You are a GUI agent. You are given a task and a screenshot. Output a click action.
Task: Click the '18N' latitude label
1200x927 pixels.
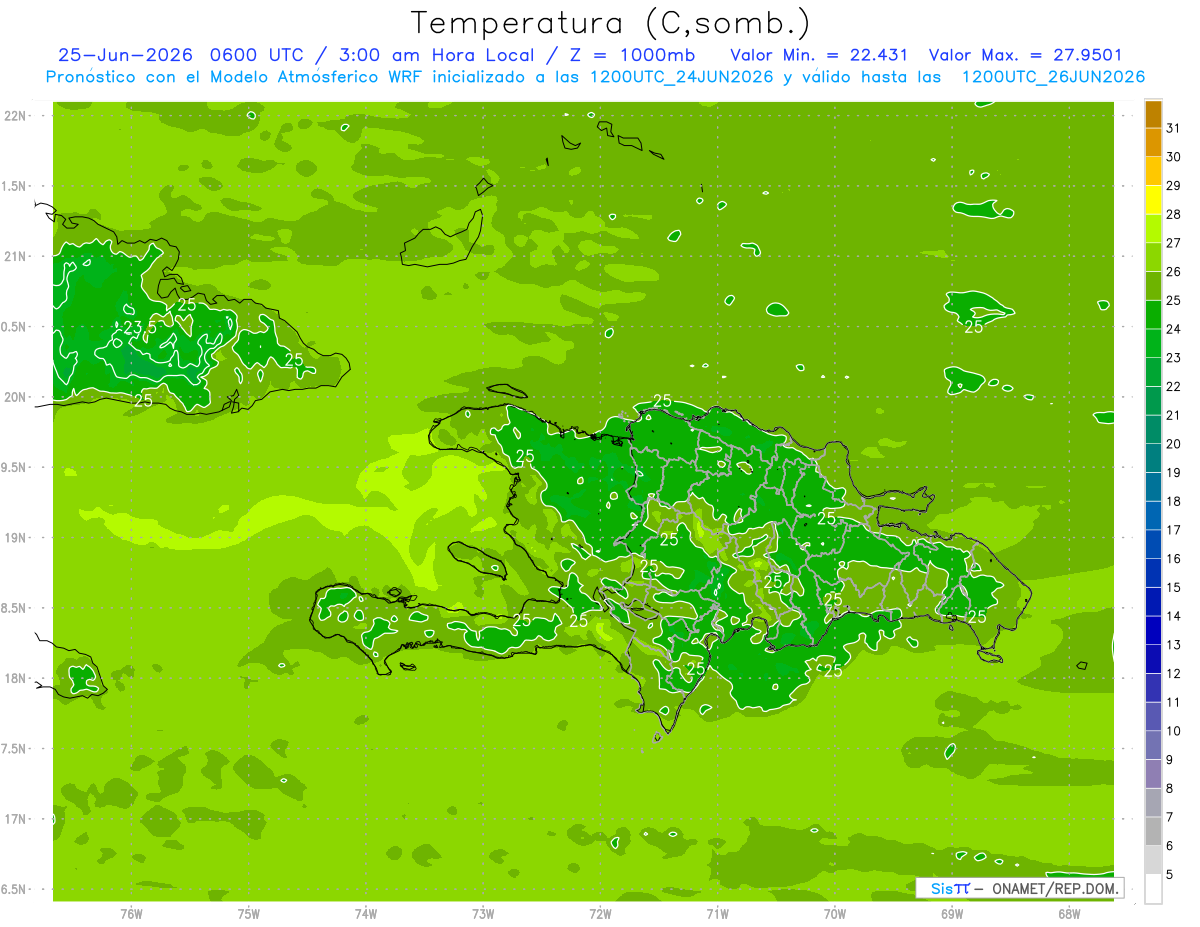[15, 678]
